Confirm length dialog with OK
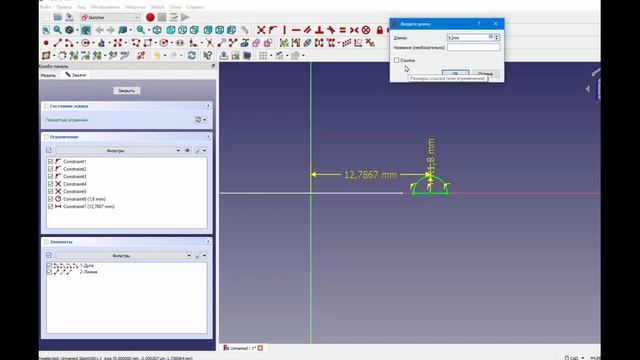Viewport: 640px width, 360px height. 455,73
